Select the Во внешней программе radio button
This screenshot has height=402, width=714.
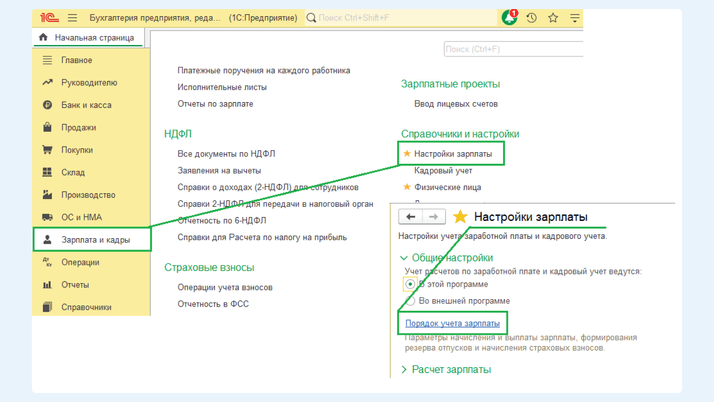coord(410,301)
